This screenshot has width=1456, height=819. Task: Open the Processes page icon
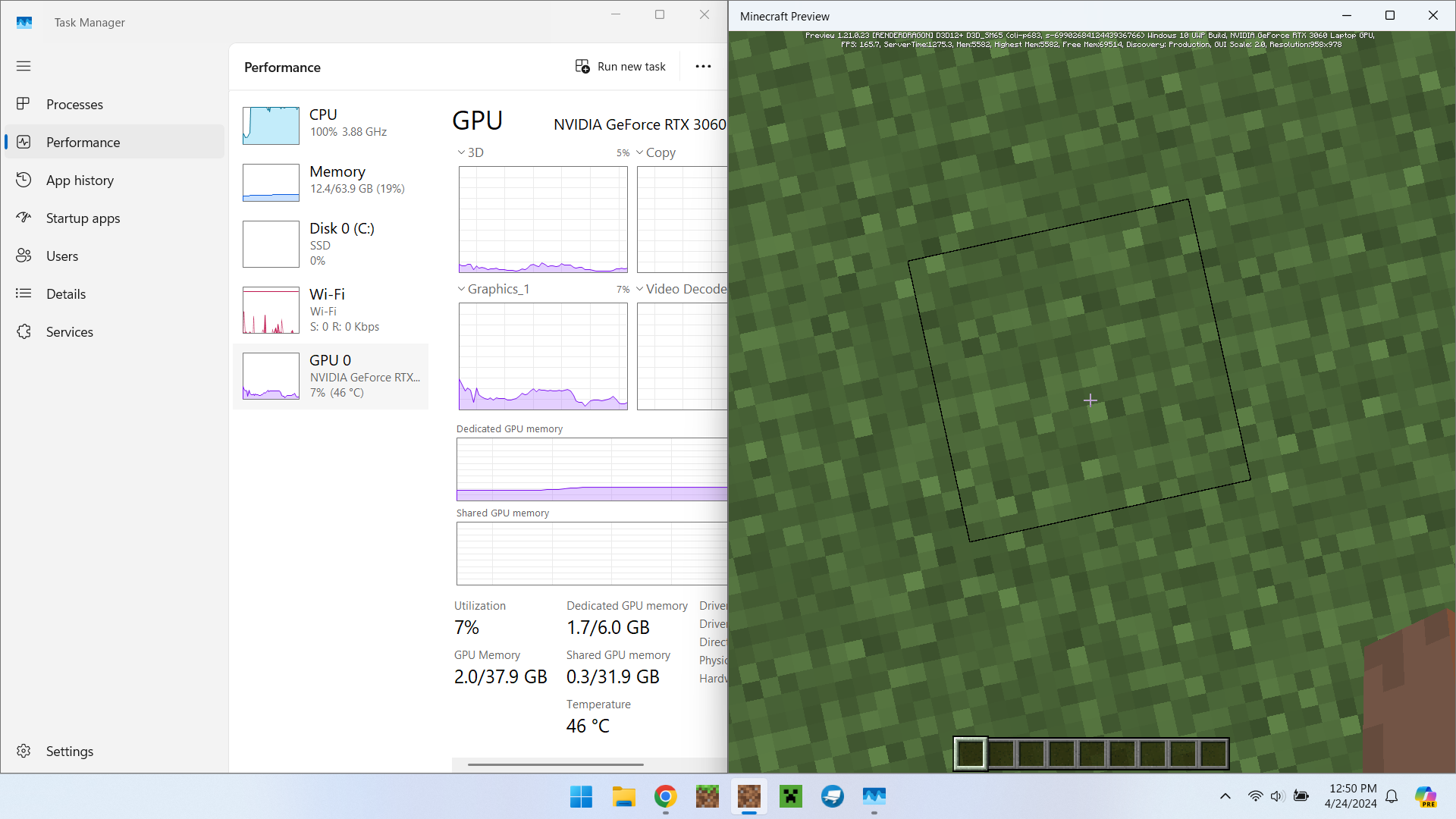[24, 104]
